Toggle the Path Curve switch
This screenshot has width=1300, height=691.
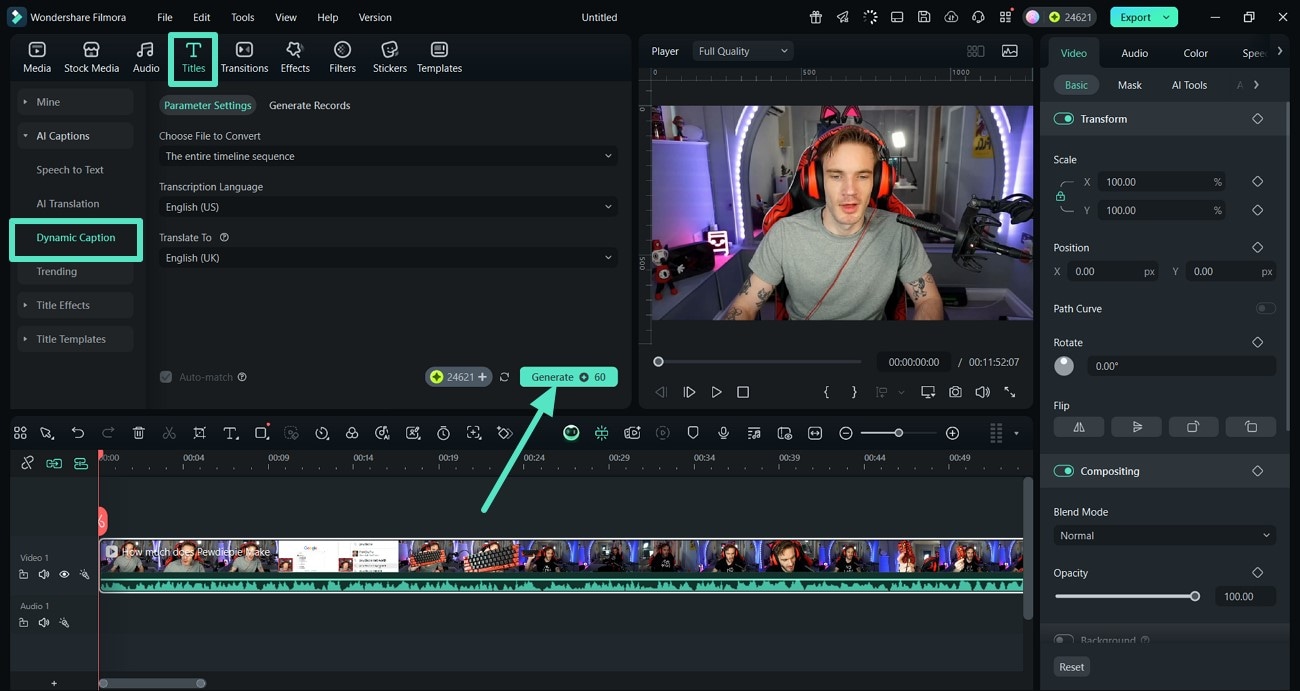pyautogui.click(x=1266, y=308)
